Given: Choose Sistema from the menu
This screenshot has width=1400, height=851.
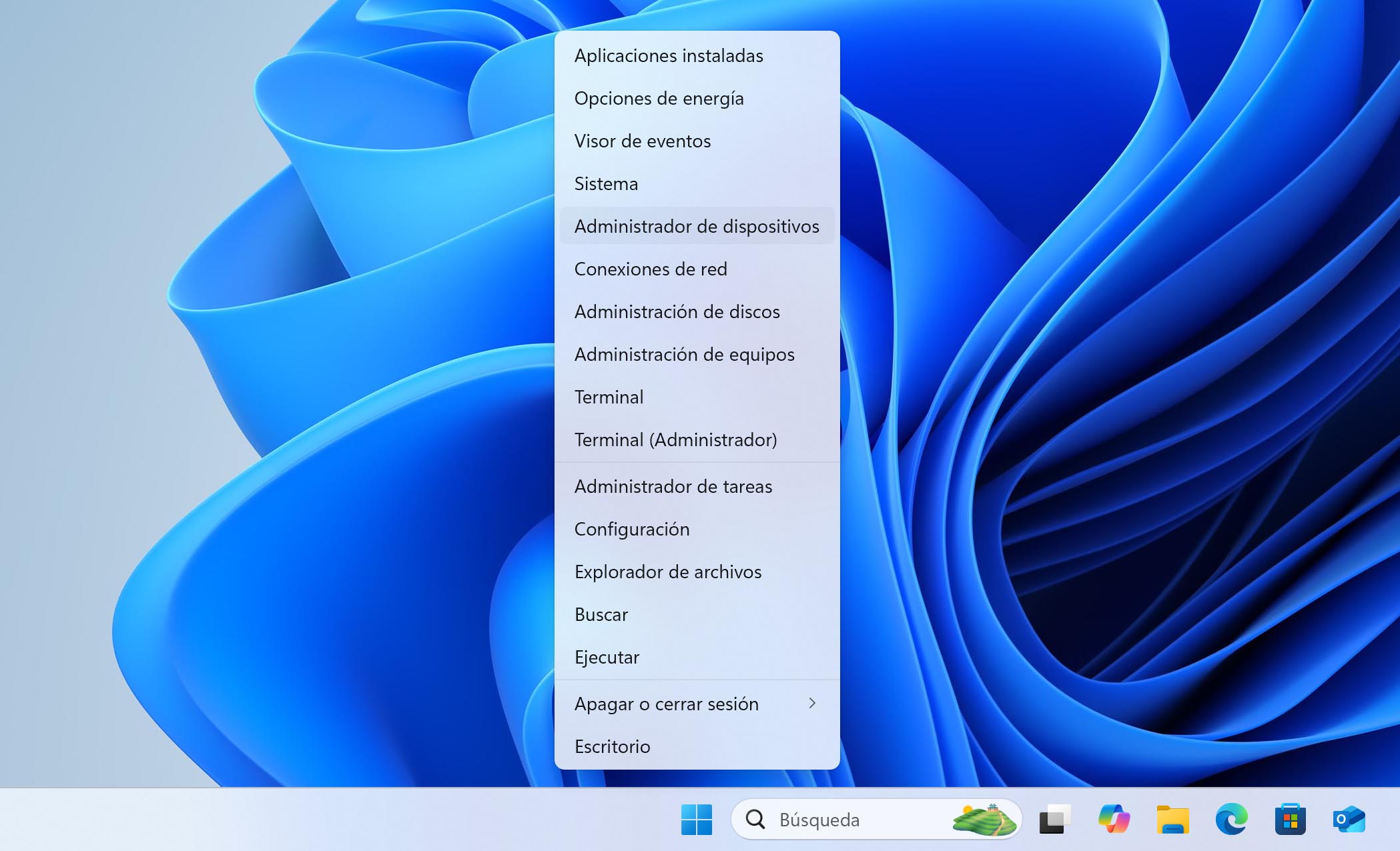Looking at the screenshot, I should pos(697,183).
